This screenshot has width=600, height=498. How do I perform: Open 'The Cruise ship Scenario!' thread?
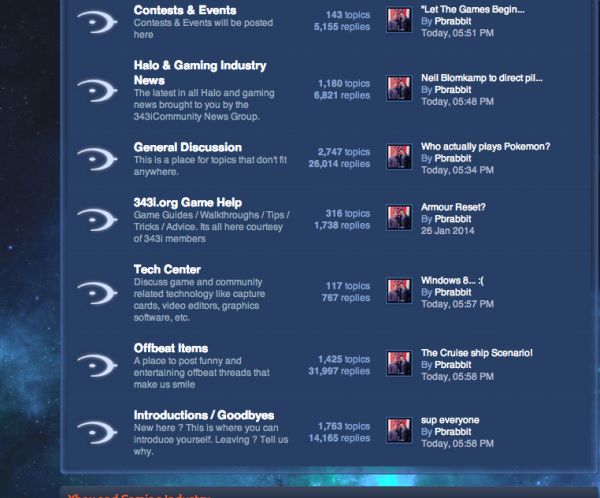[477, 353]
